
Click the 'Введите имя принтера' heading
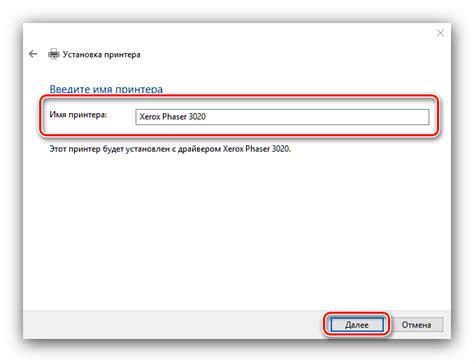(x=106, y=89)
